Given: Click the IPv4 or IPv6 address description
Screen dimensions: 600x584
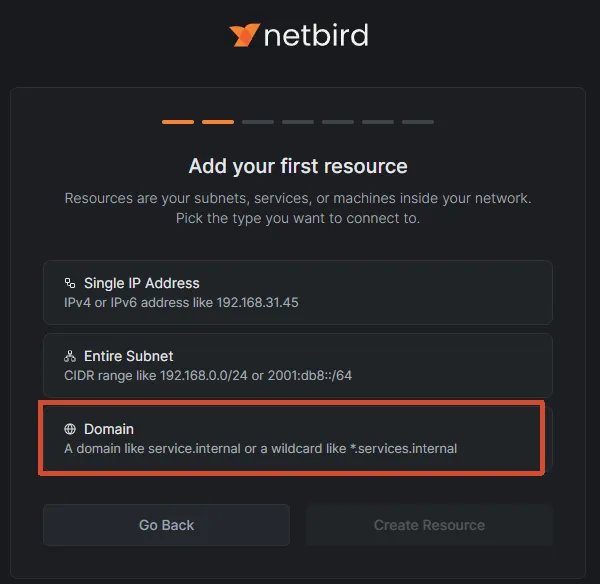Looking at the screenshot, I should [x=181, y=303].
